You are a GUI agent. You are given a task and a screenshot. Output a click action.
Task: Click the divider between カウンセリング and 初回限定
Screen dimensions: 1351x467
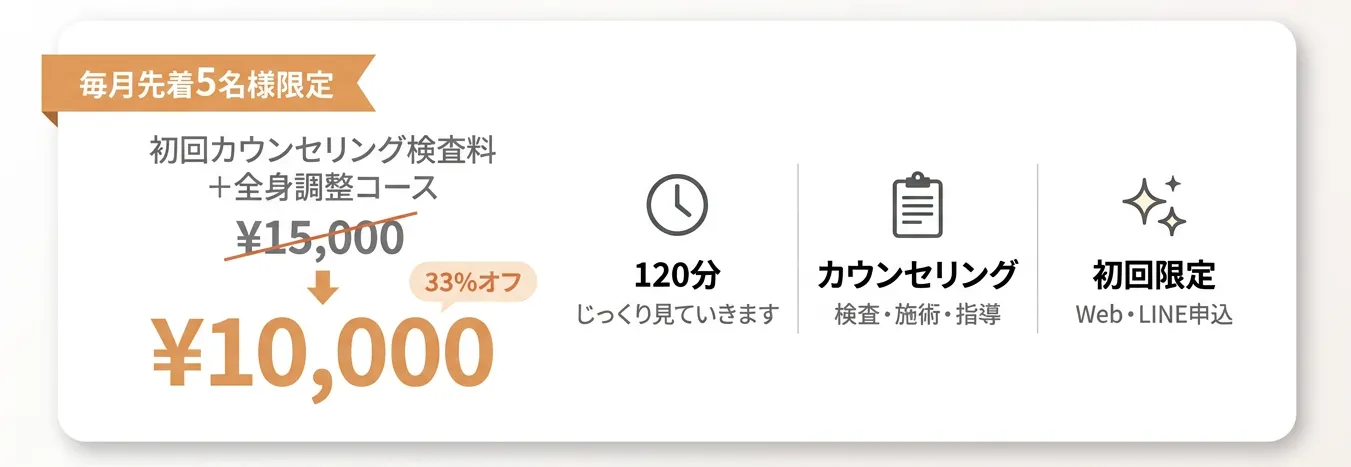pyautogui.click(x=1037, y=248)
